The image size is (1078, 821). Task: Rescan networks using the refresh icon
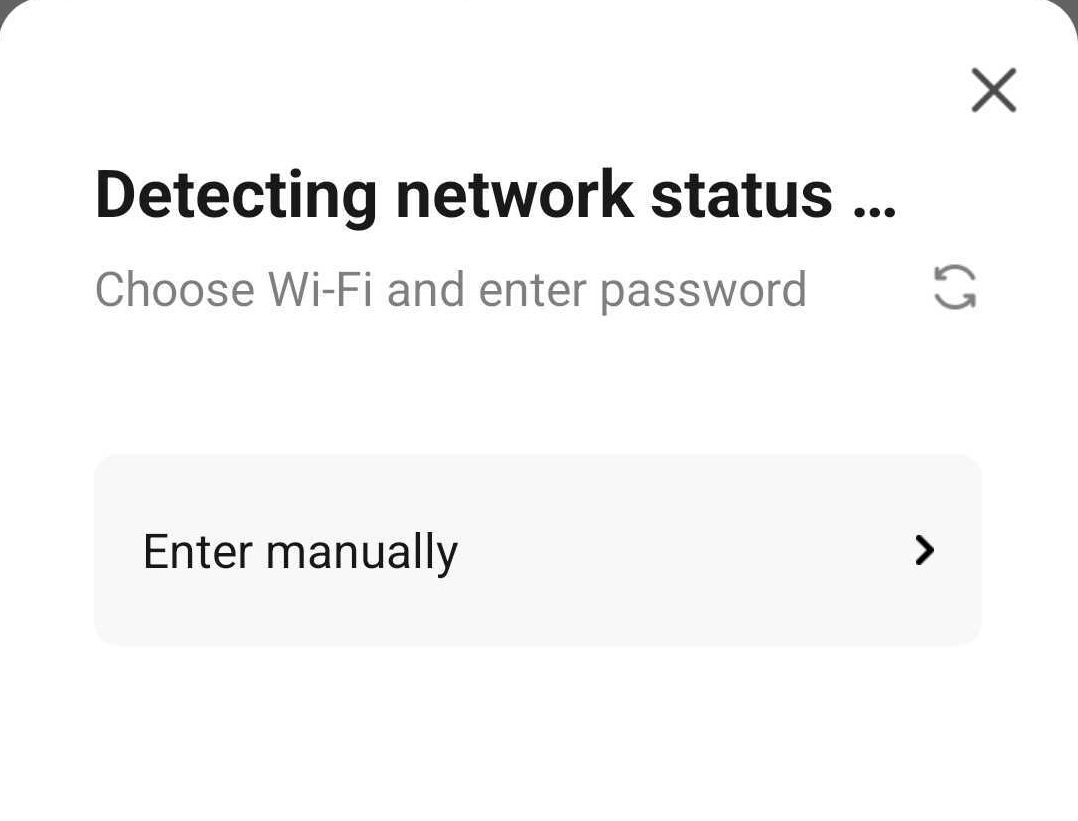[955, 288]
